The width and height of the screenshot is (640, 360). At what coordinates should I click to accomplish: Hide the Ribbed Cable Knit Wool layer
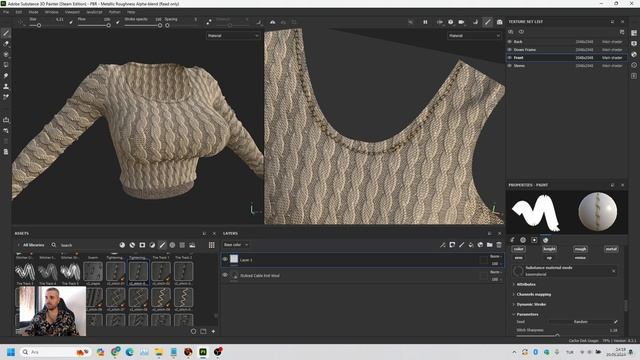pos(225,275)
